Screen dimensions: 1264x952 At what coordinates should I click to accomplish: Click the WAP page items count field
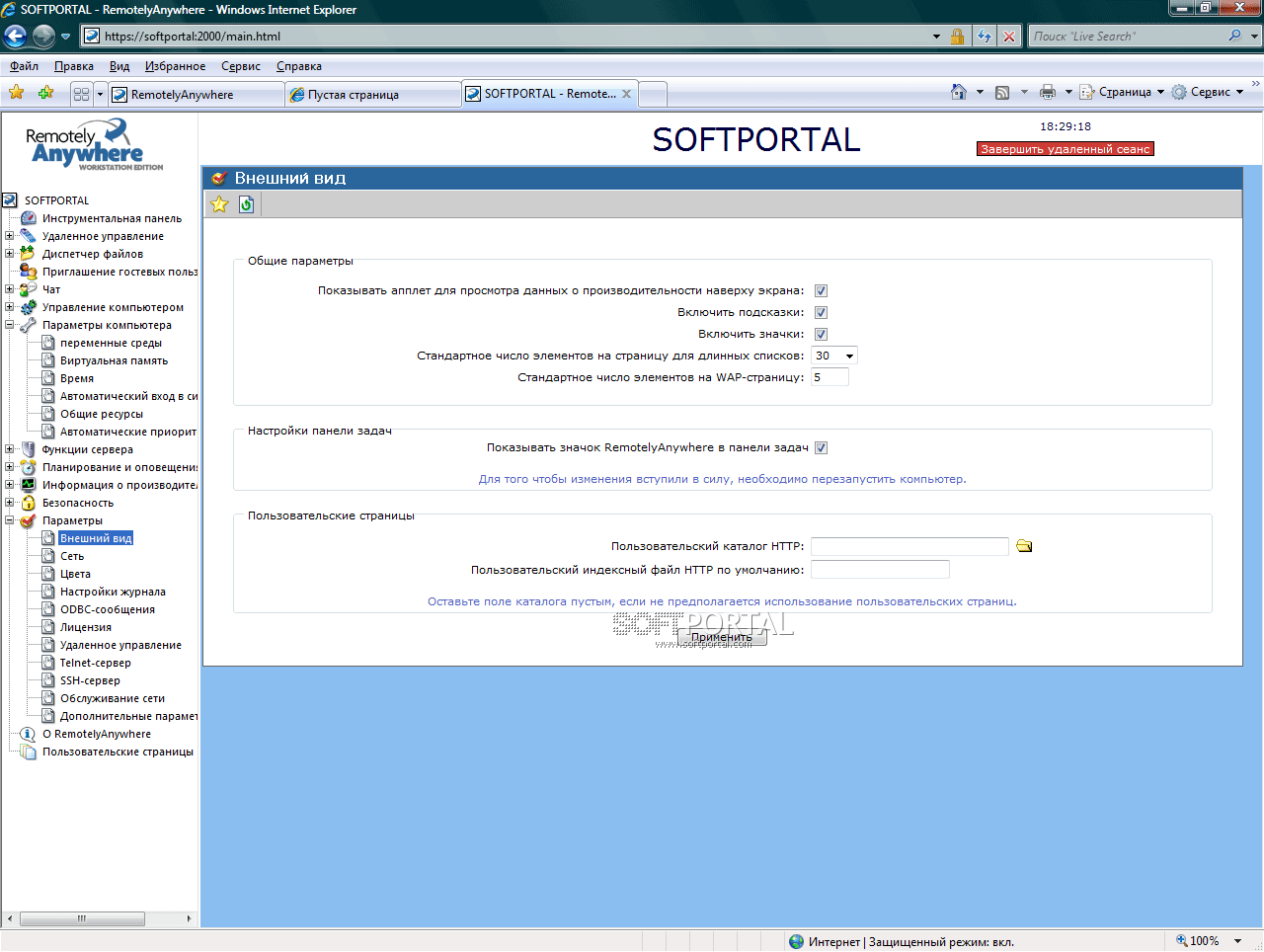point(829,377)
